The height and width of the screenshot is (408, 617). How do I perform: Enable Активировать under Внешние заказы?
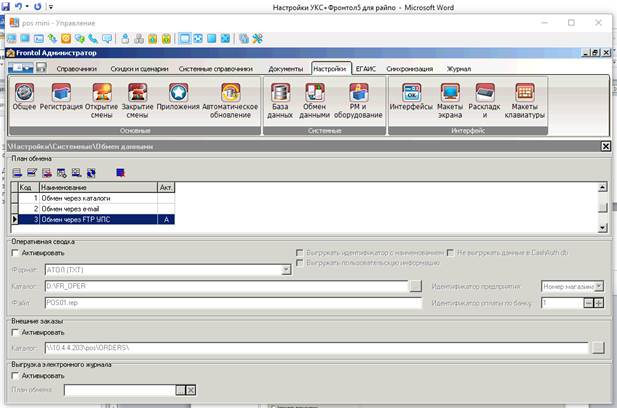pos(15,332)
